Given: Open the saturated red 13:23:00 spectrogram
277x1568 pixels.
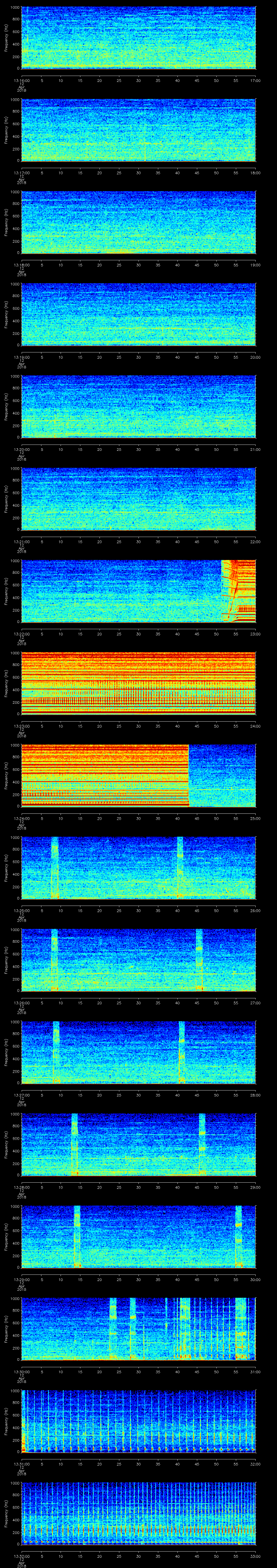Looking at the screenshot, I should point(138,683).
